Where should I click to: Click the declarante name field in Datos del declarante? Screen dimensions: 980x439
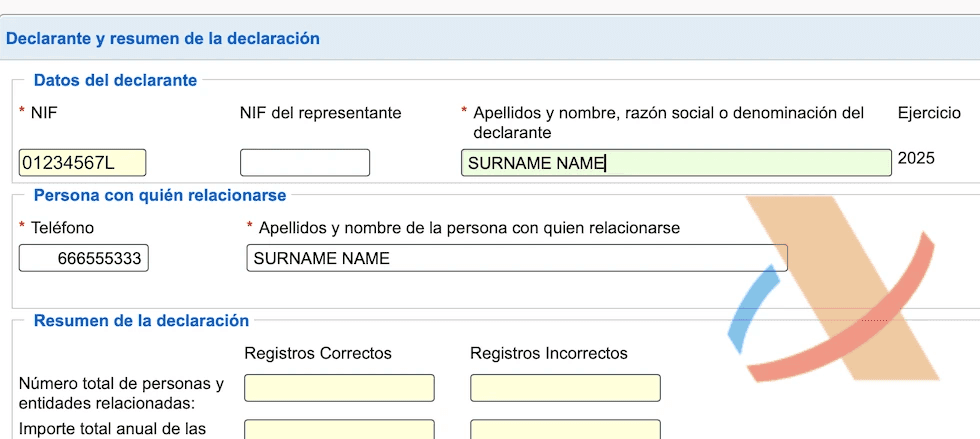[676, 163]
